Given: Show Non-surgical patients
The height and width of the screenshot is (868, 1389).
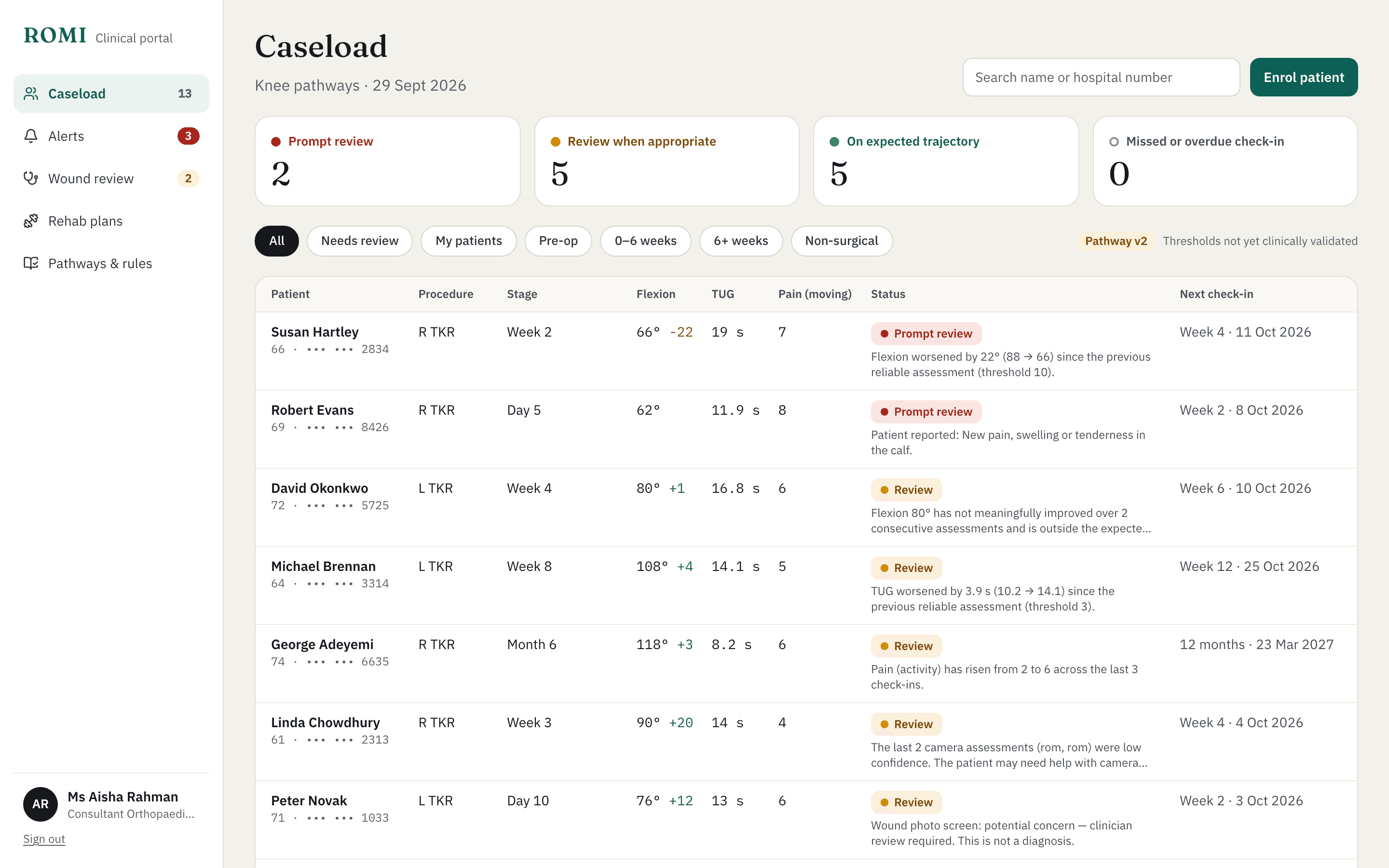Looking at the screenshot, I should 842,241.
